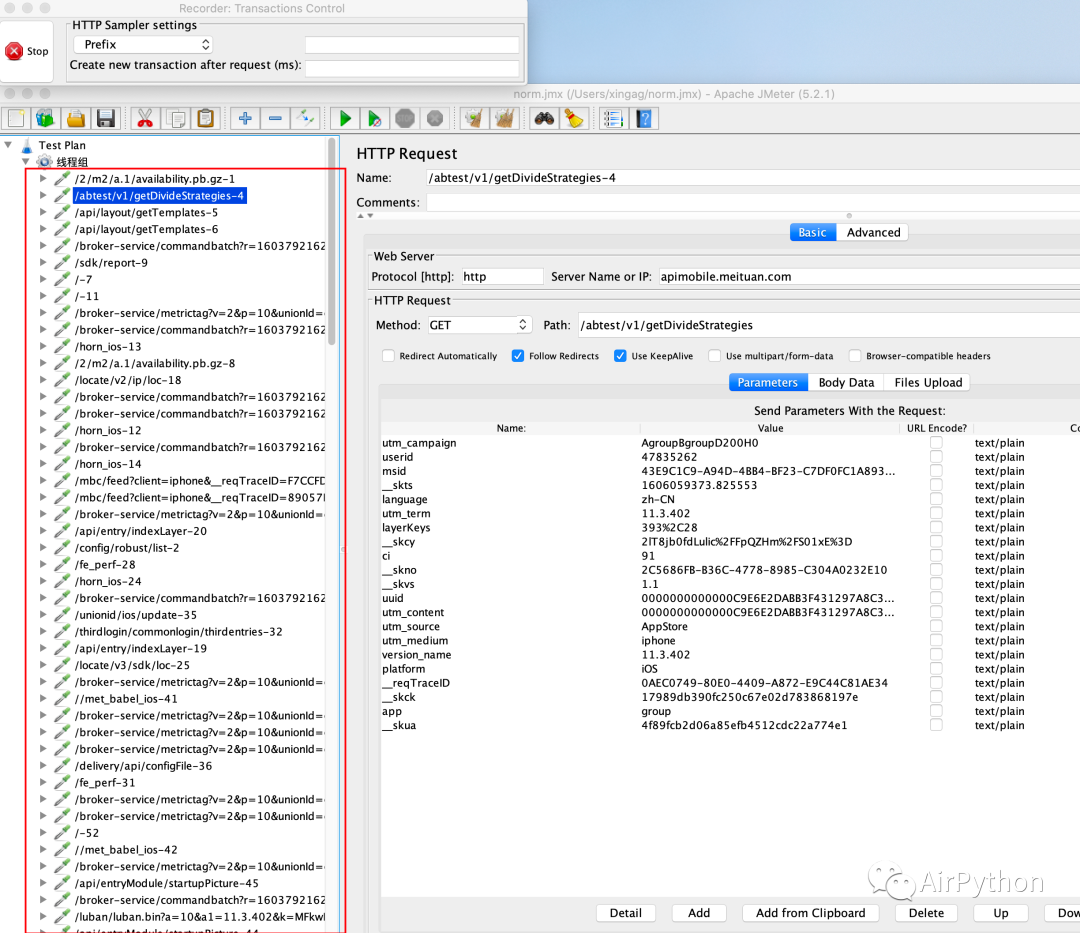Click the Paste clipboard icon
The image size is (1080, 933).
coord(205,118)
